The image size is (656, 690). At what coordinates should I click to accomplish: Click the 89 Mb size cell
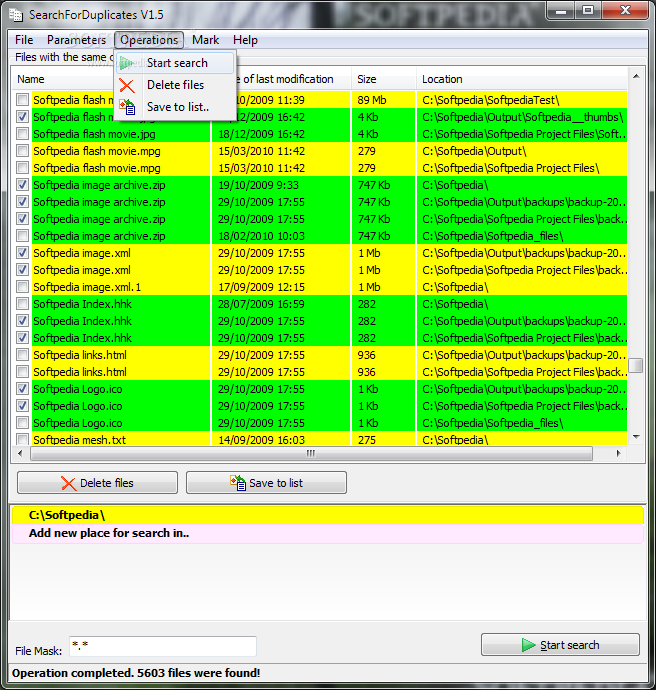tap(383, 100)
